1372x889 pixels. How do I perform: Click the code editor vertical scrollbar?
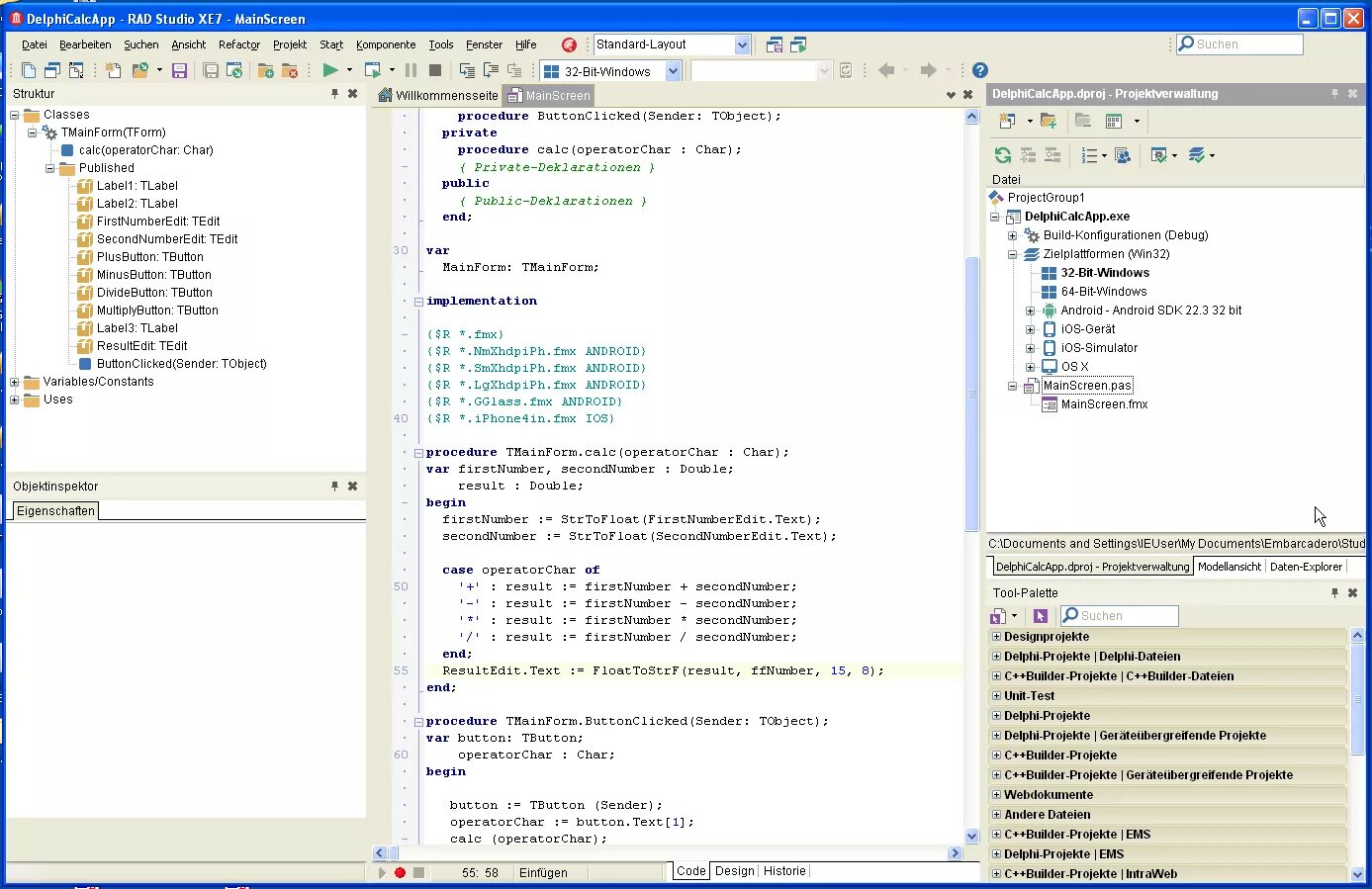coord(971,475)
